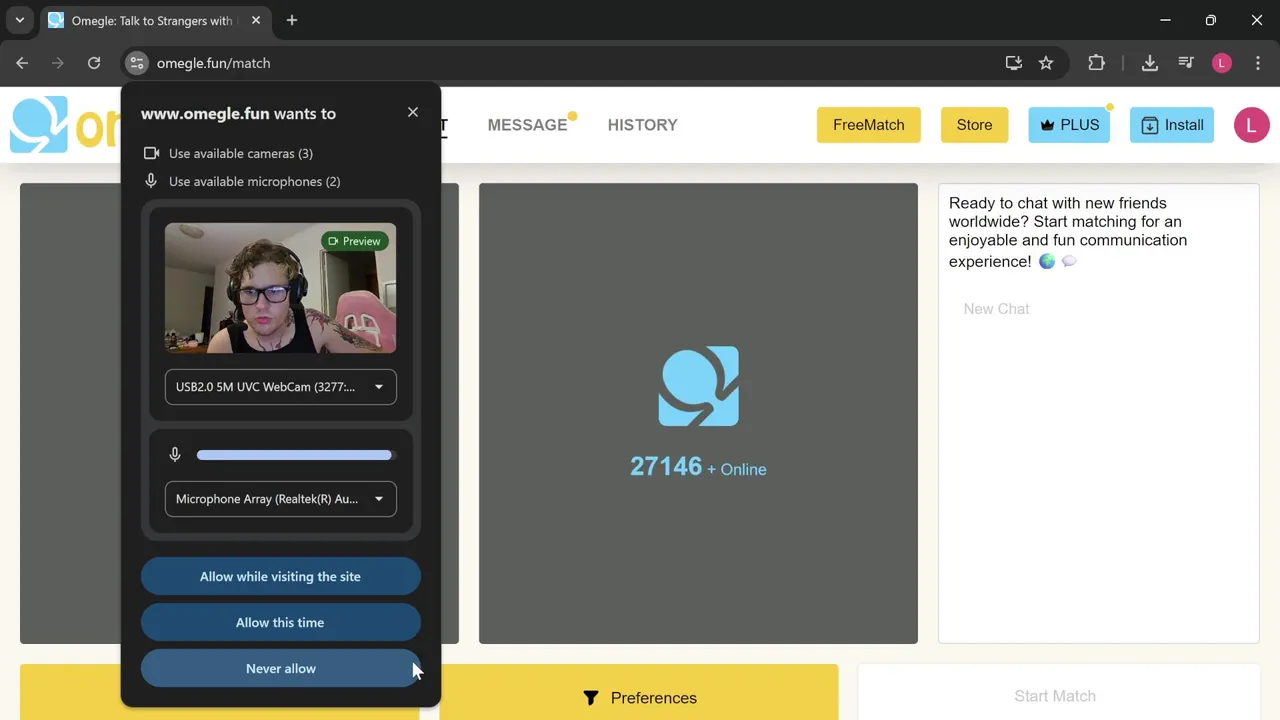Click the Install button
The height and width of the screenshot is (720, 1280).
[1171, 125]
